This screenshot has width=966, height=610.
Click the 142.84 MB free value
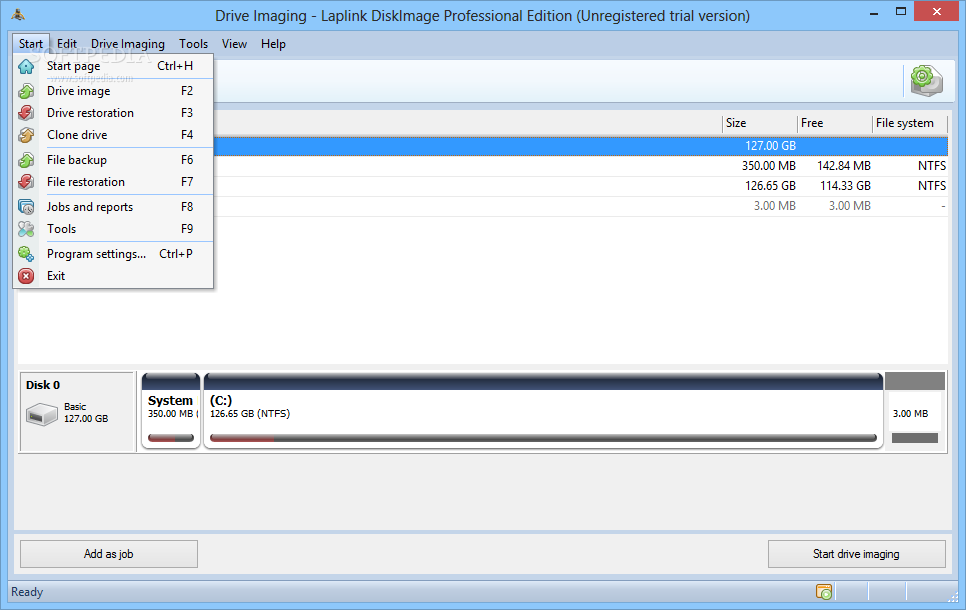click(x=844, y=166)
